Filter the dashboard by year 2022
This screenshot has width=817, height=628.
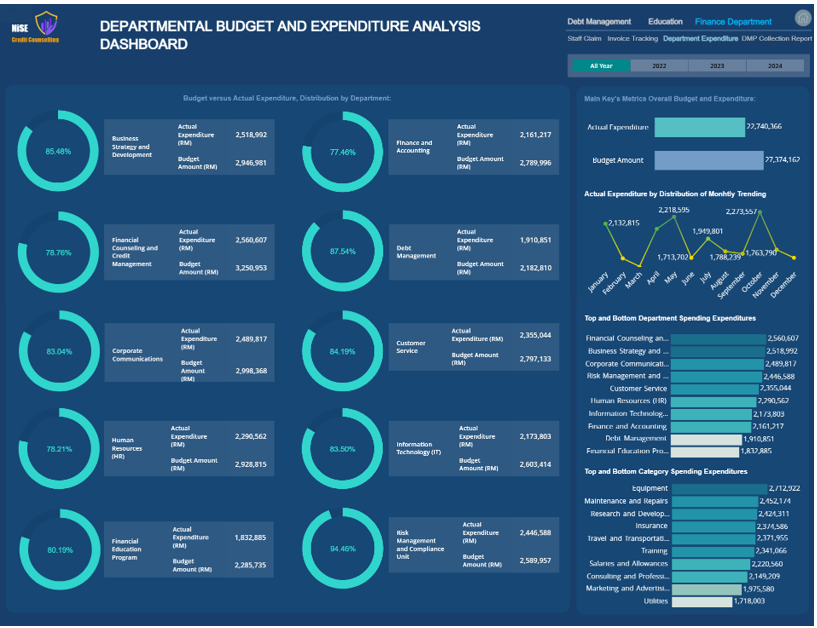pos(659,66)
